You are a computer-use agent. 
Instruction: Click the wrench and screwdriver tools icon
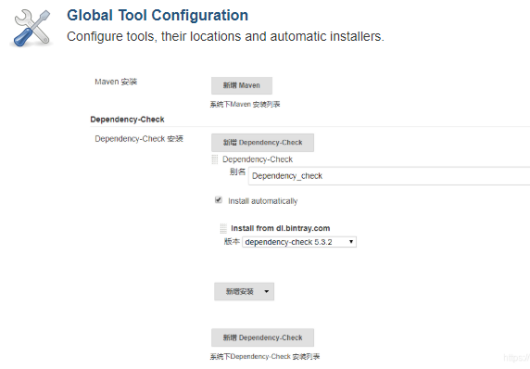(x=32, y=28)
